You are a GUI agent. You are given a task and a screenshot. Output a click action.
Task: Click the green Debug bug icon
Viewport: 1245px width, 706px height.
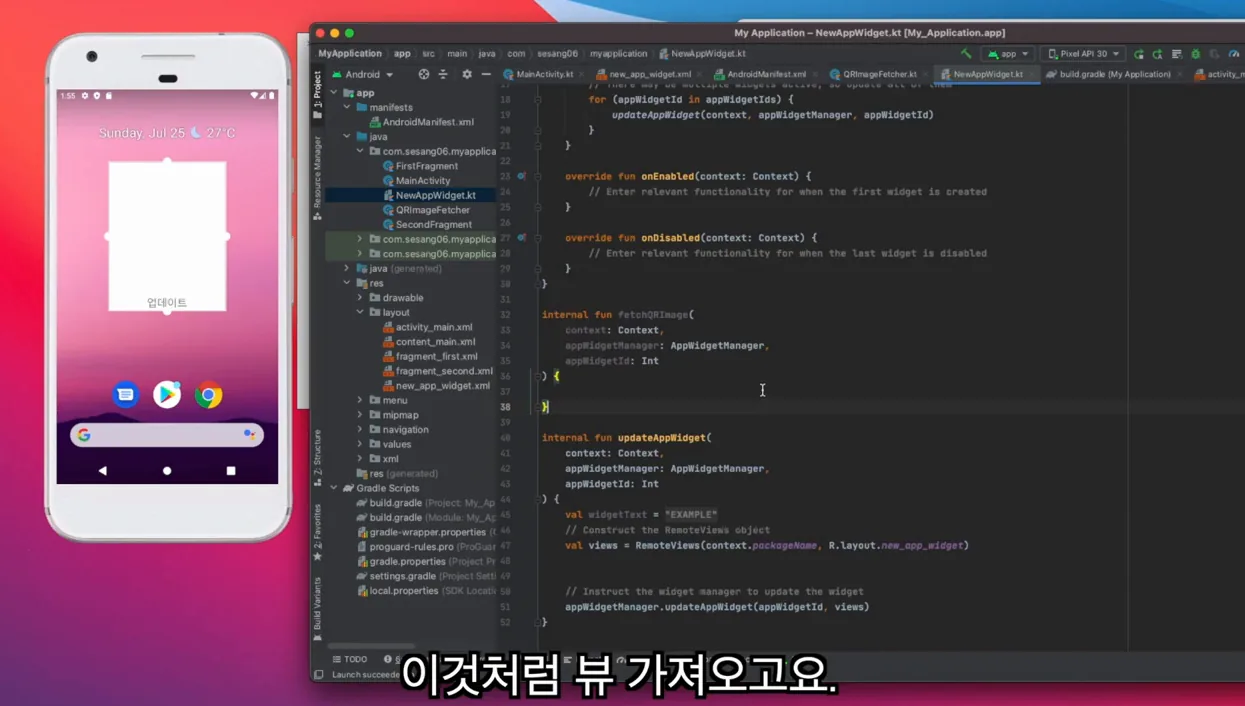tap(1195, 54)
